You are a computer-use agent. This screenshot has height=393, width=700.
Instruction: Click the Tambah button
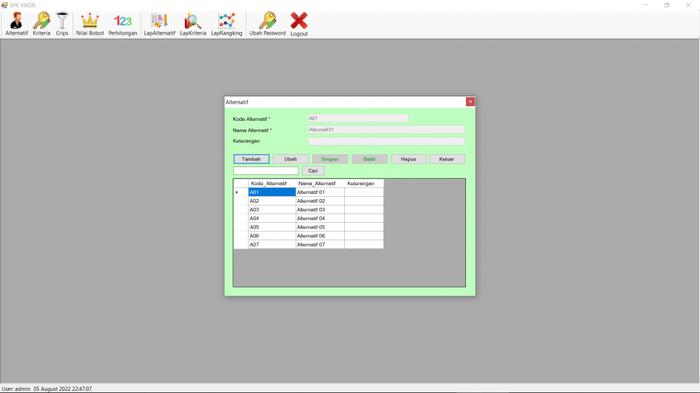click(251, 159)
